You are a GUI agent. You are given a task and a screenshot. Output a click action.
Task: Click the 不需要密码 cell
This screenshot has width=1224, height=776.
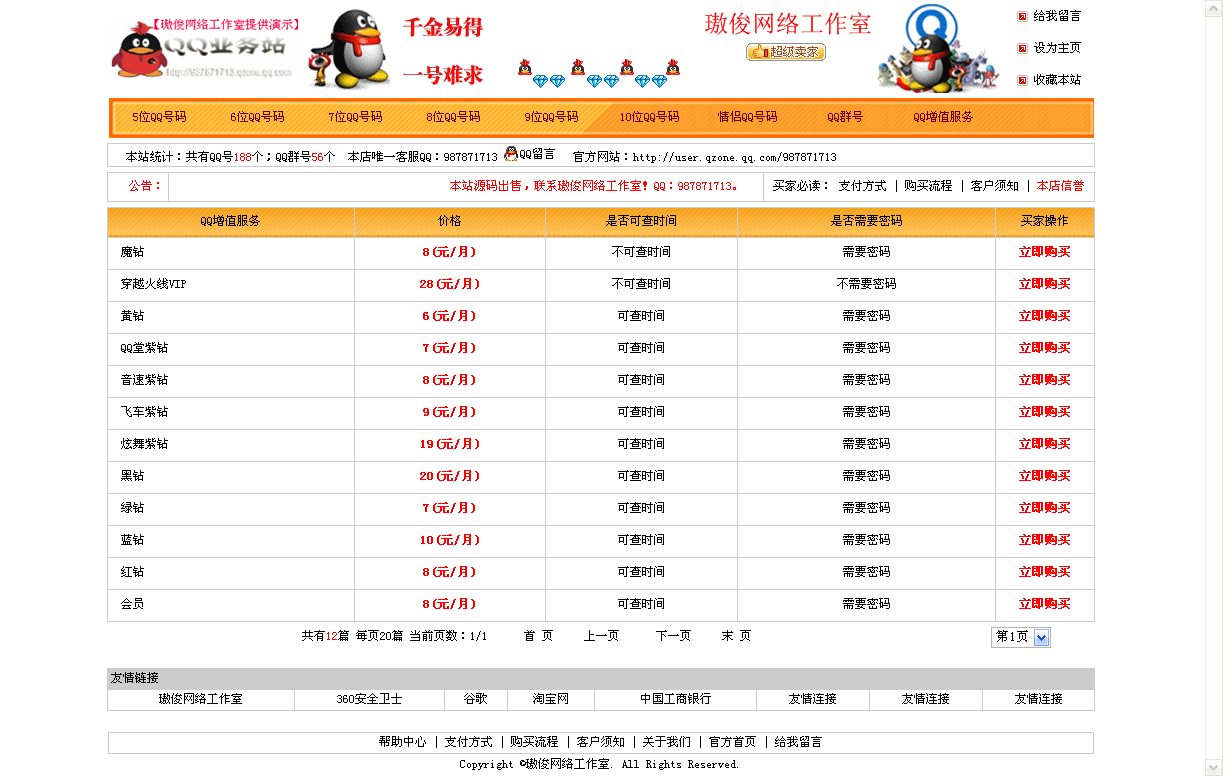(x=866, y=284)
